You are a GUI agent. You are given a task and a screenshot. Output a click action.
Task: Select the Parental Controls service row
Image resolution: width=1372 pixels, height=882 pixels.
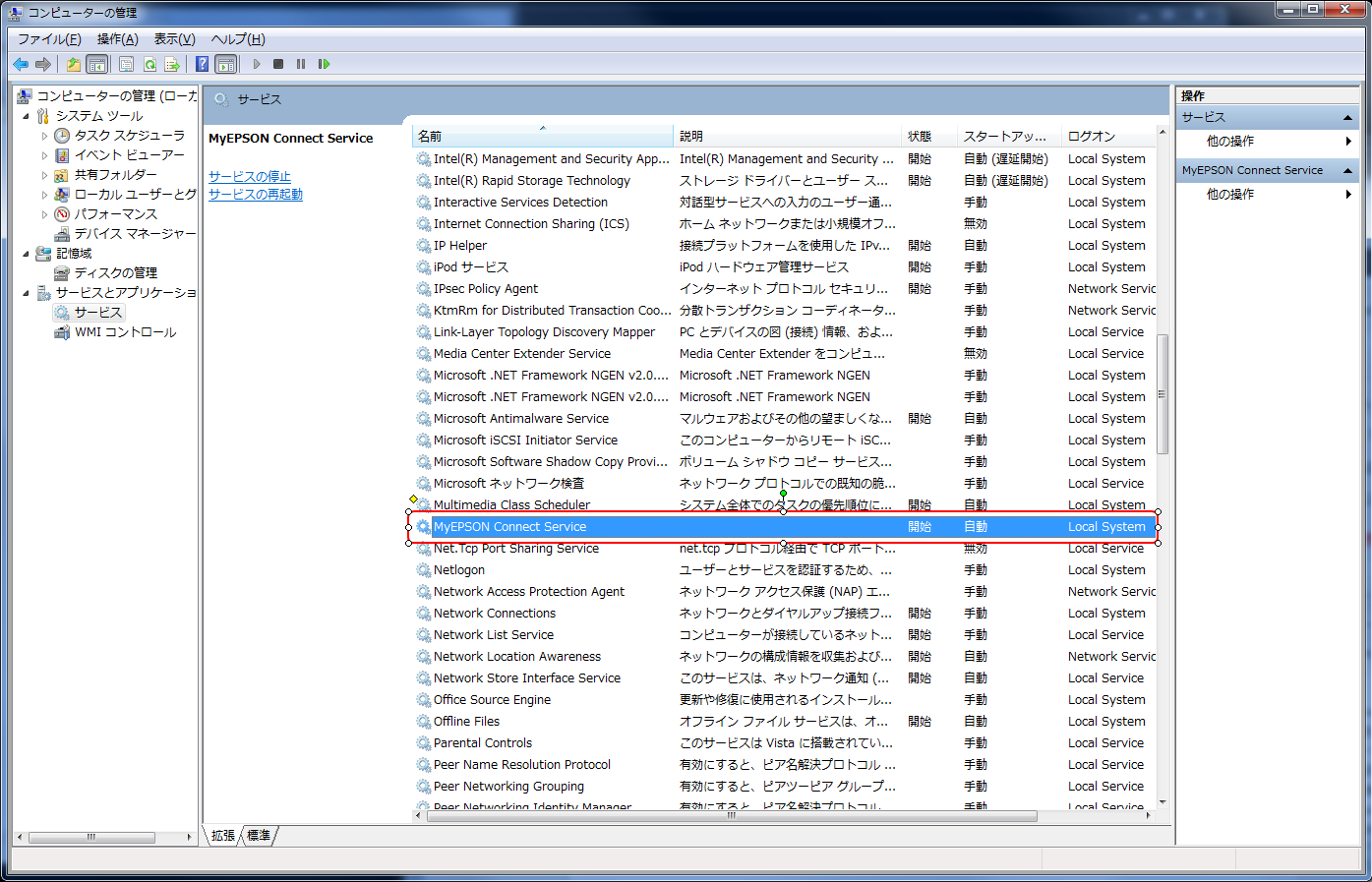coord(784,742)
